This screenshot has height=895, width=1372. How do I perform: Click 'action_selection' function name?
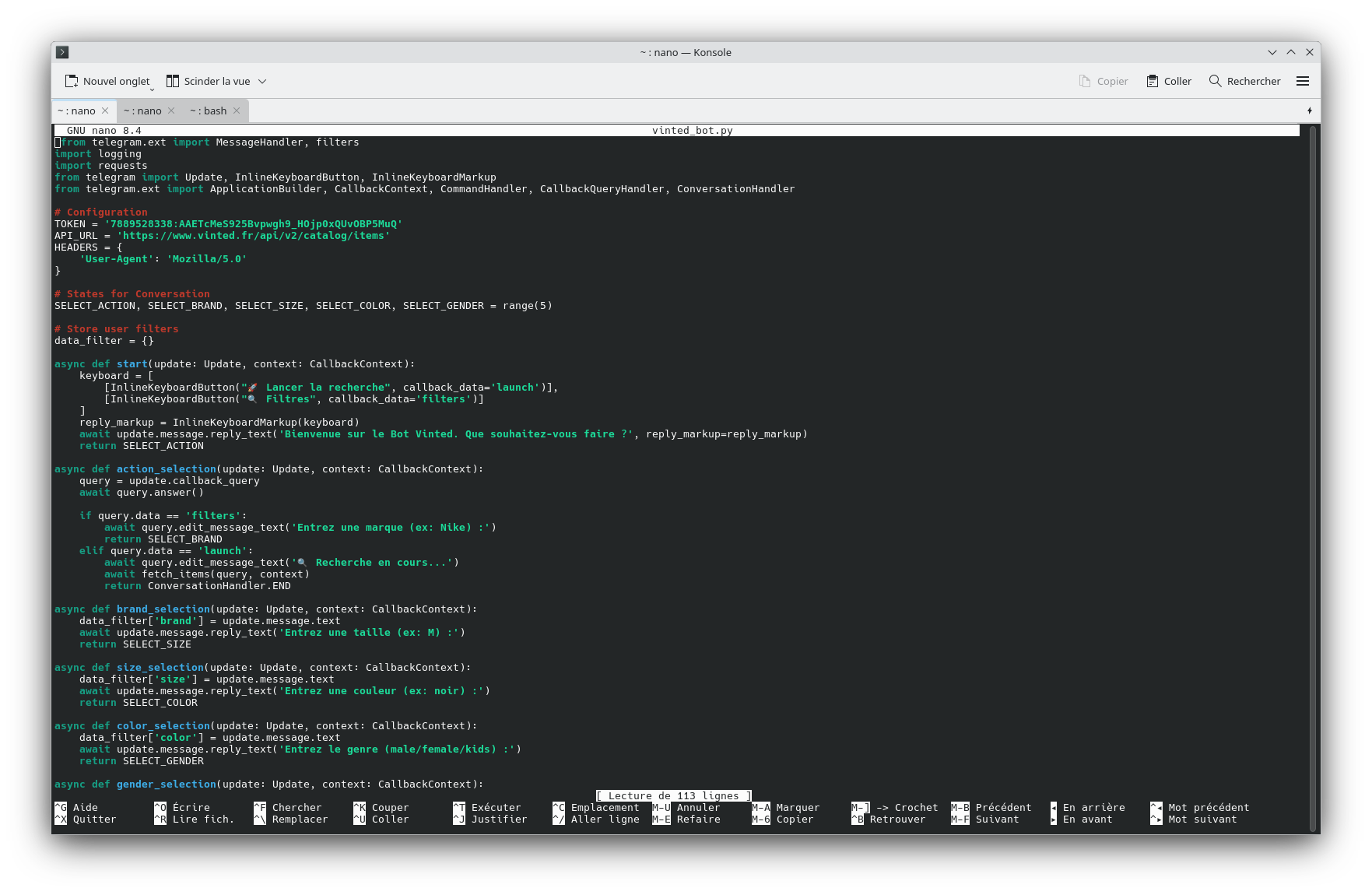[x=167, y=469]
